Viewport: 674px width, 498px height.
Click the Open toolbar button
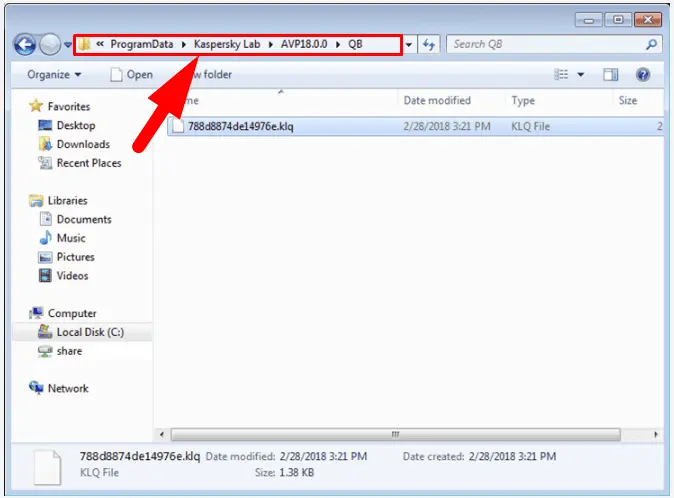pos(131,74)
